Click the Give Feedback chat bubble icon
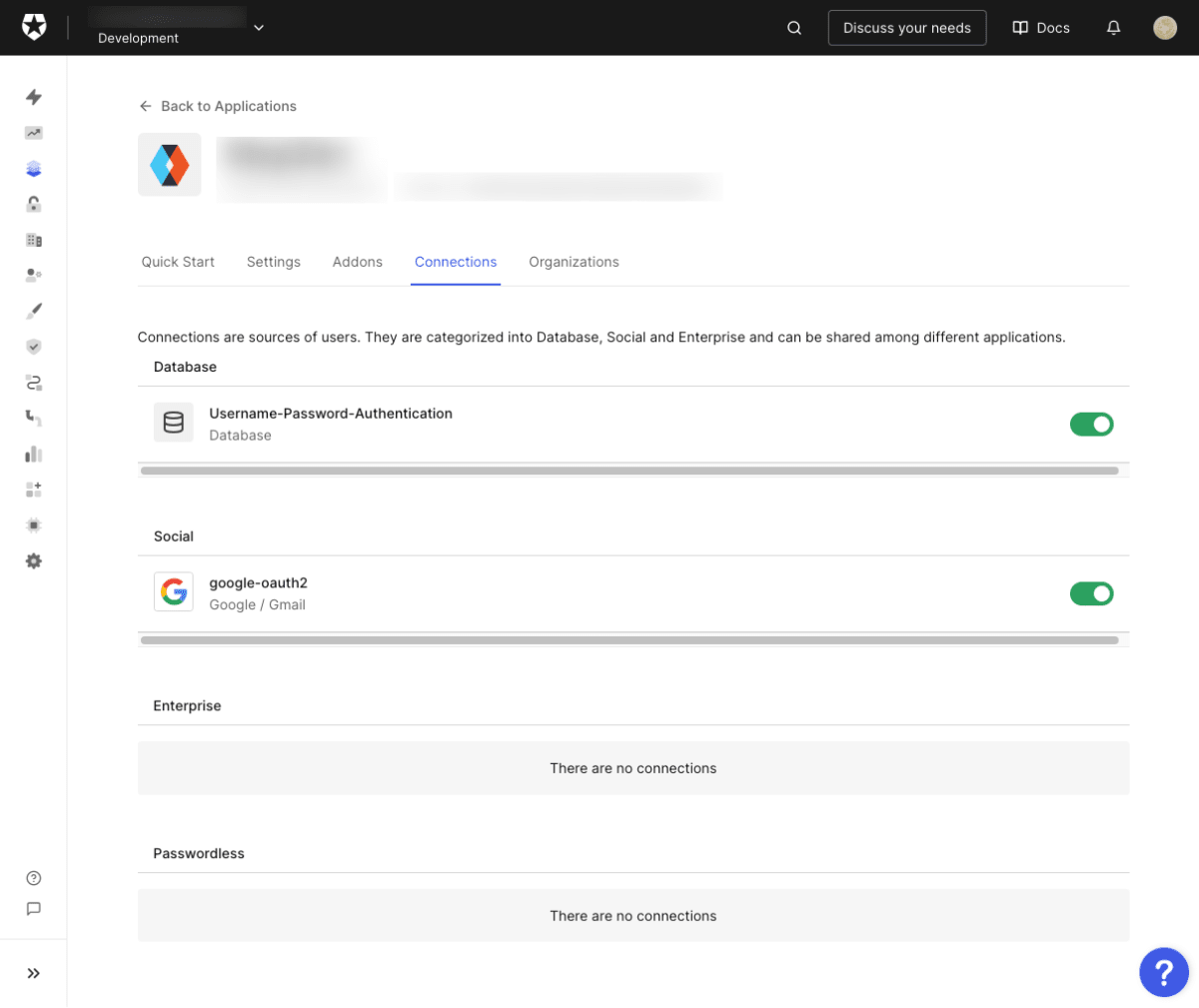Screen dimensions: 1199x1008 (x=34, y=909)
